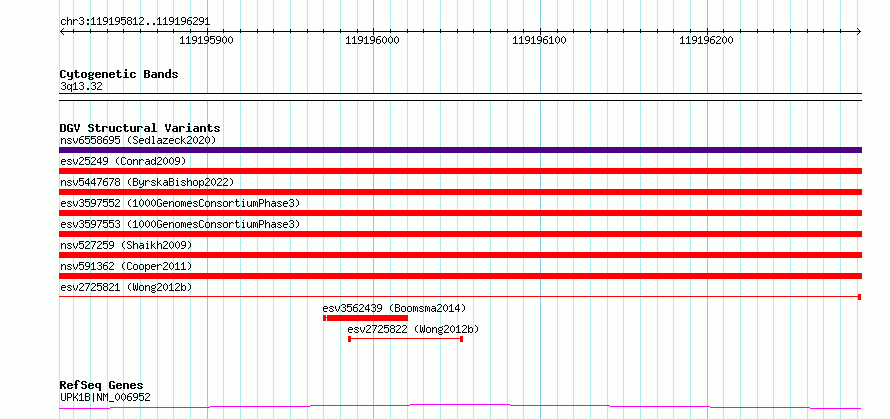890x419 pixels.
Task: Select the nsv527259 (Shaikh2009) red bar
Action: coord(460,255)
